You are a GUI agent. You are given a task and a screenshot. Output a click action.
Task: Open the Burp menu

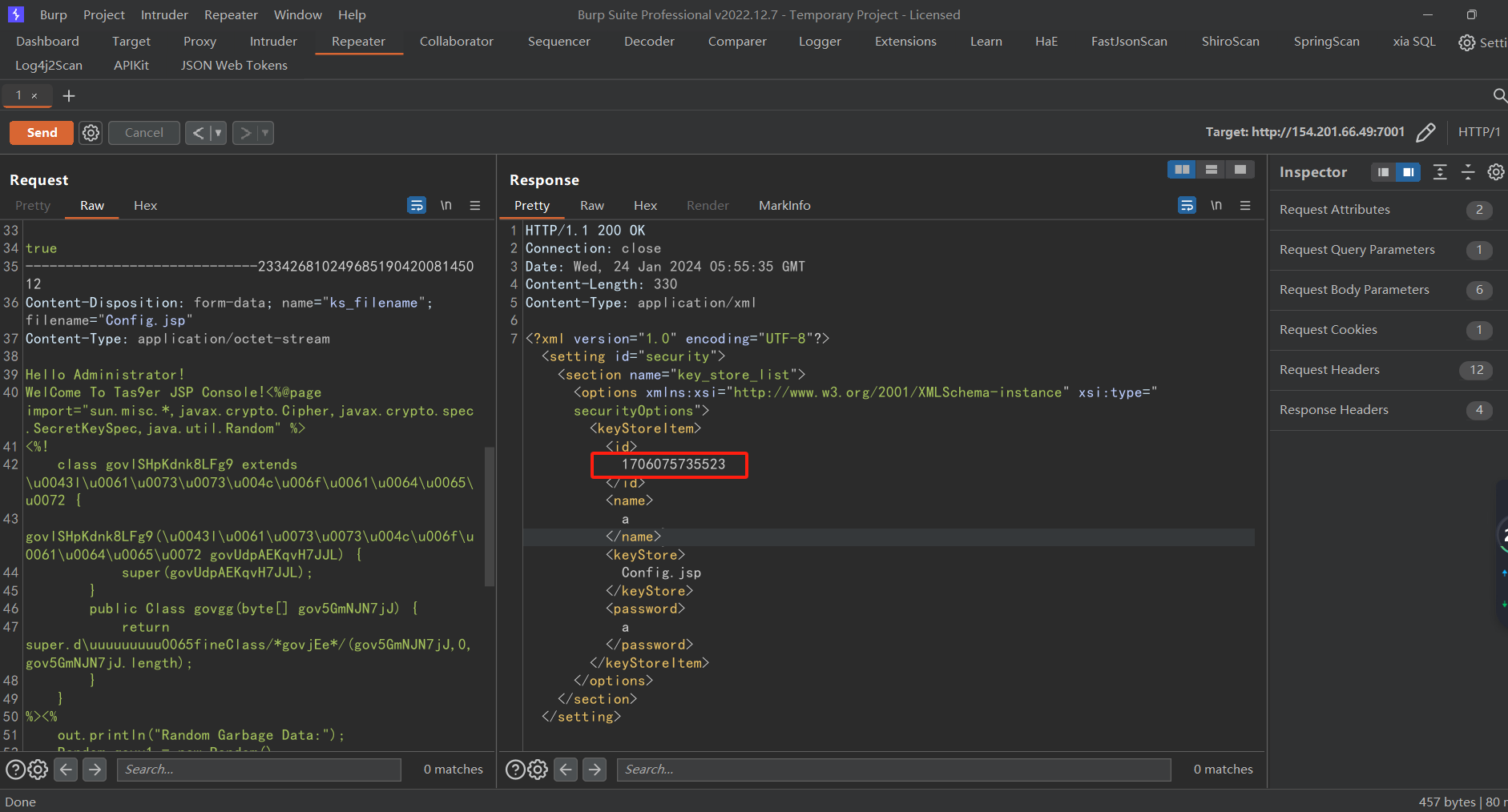click(x=54, y=15)
